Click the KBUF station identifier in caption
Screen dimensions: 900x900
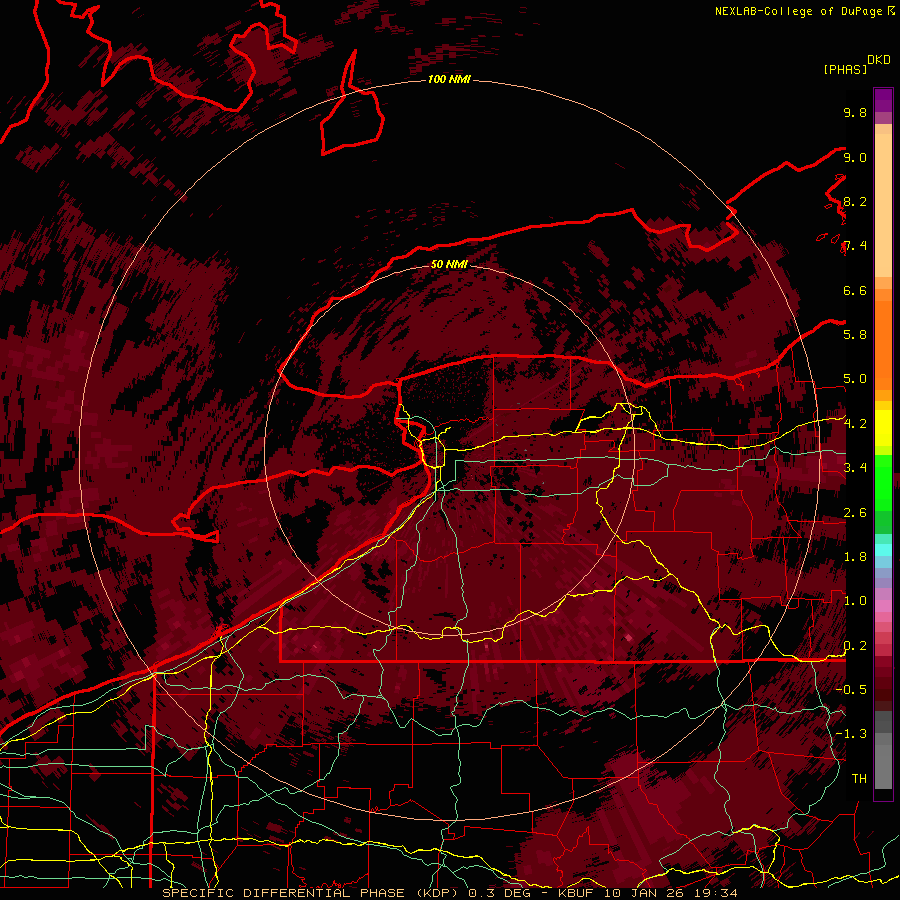click(x=577, y=893)
